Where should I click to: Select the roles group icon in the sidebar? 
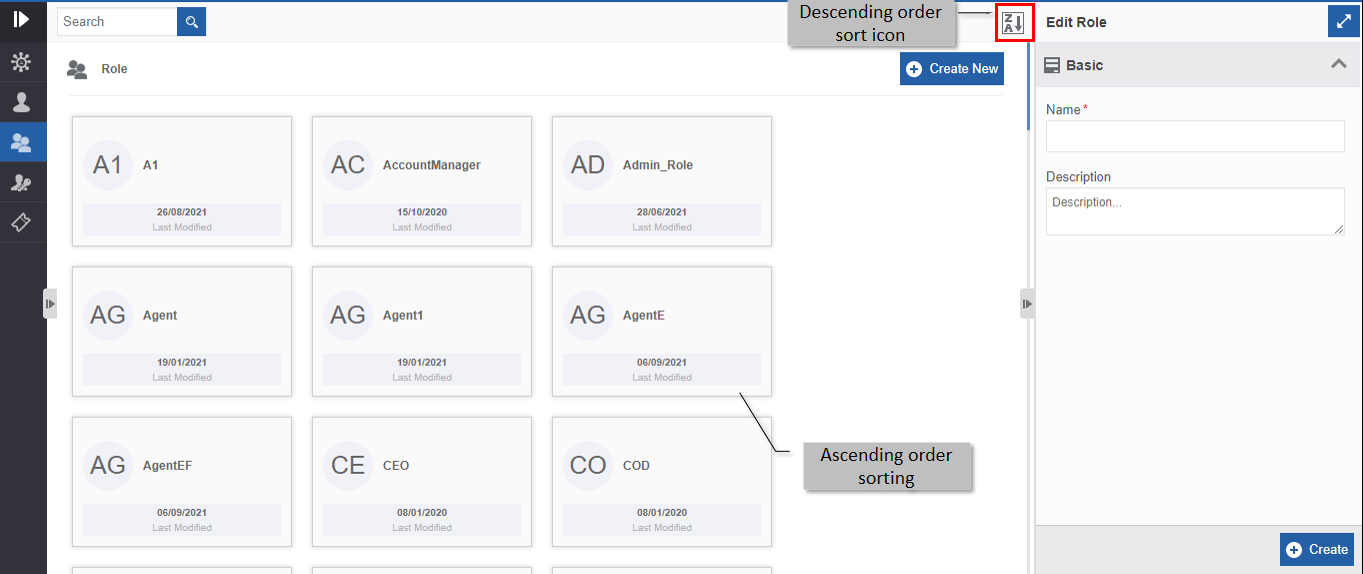click(22, 142)
